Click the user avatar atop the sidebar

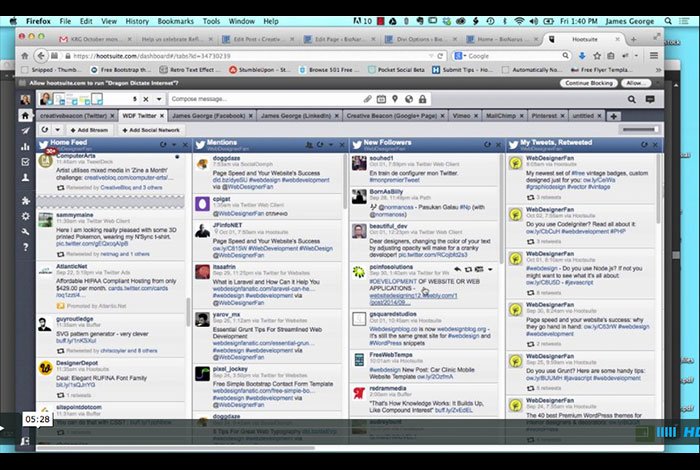point(25,100)
